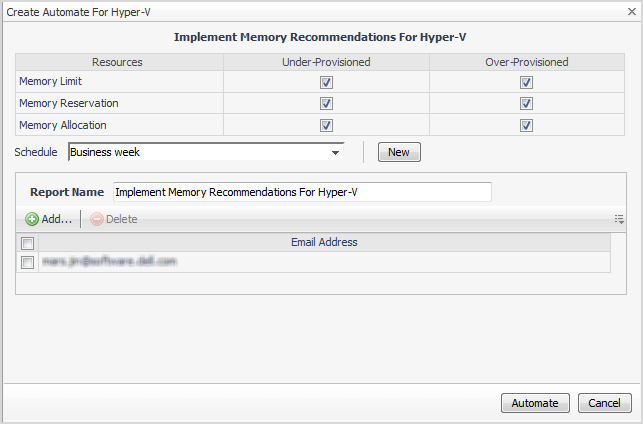Toggle Memory Reservation Over-Provisioned checkbox
The width and height of the screenshot is (643, 424).
pyautogui.click(x=526, y=103)
